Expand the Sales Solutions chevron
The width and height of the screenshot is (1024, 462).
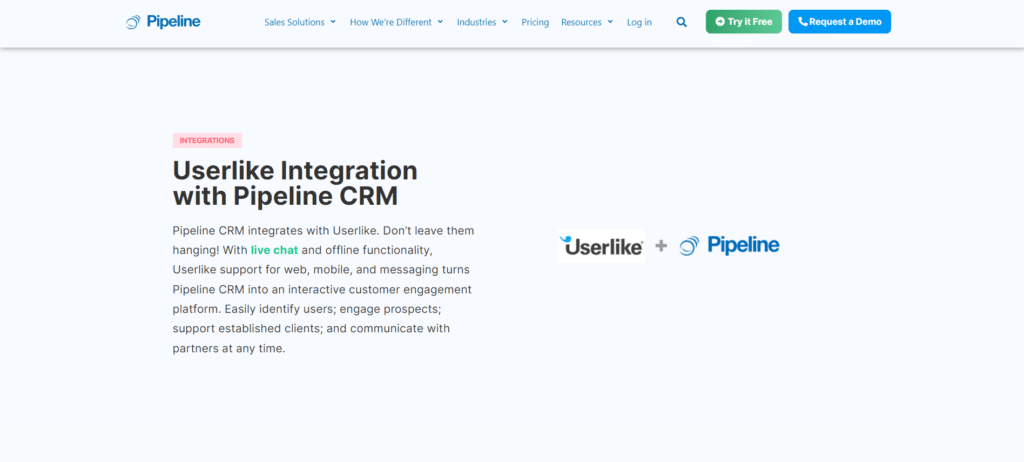click(333, 22)
